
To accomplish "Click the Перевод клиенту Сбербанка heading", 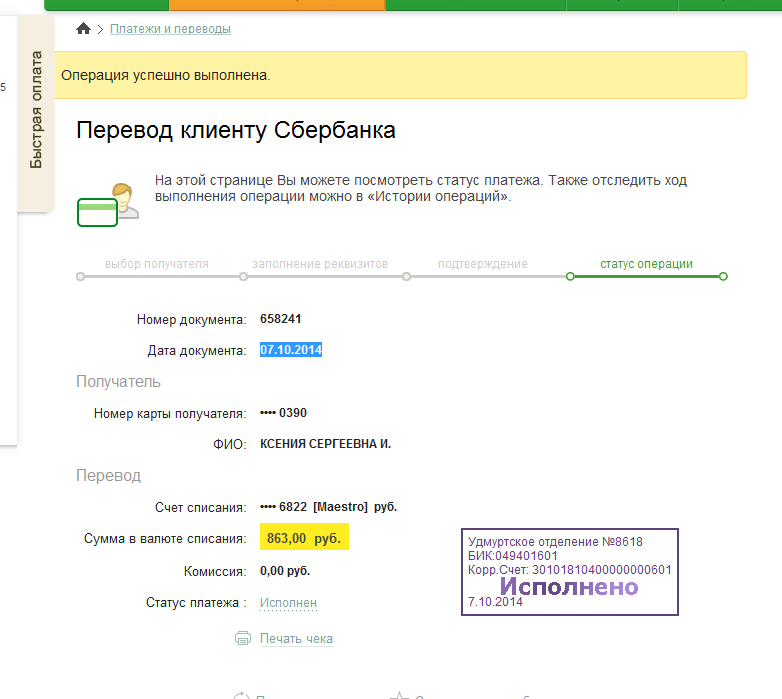I will tap(236, 130).
